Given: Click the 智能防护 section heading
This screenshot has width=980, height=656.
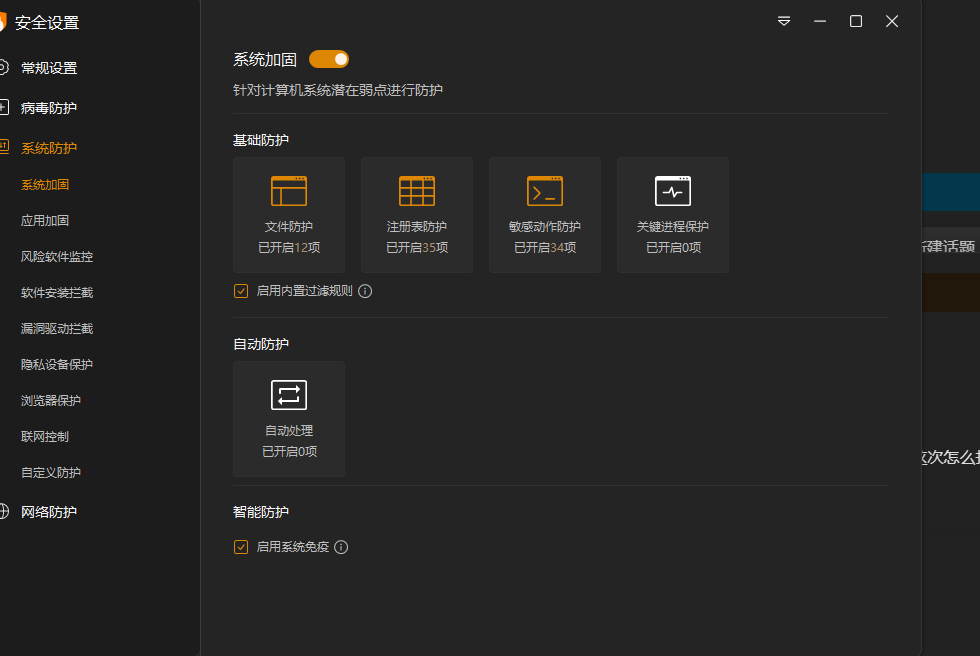Looking at the screenshot, I should click(x=261, y=512).
